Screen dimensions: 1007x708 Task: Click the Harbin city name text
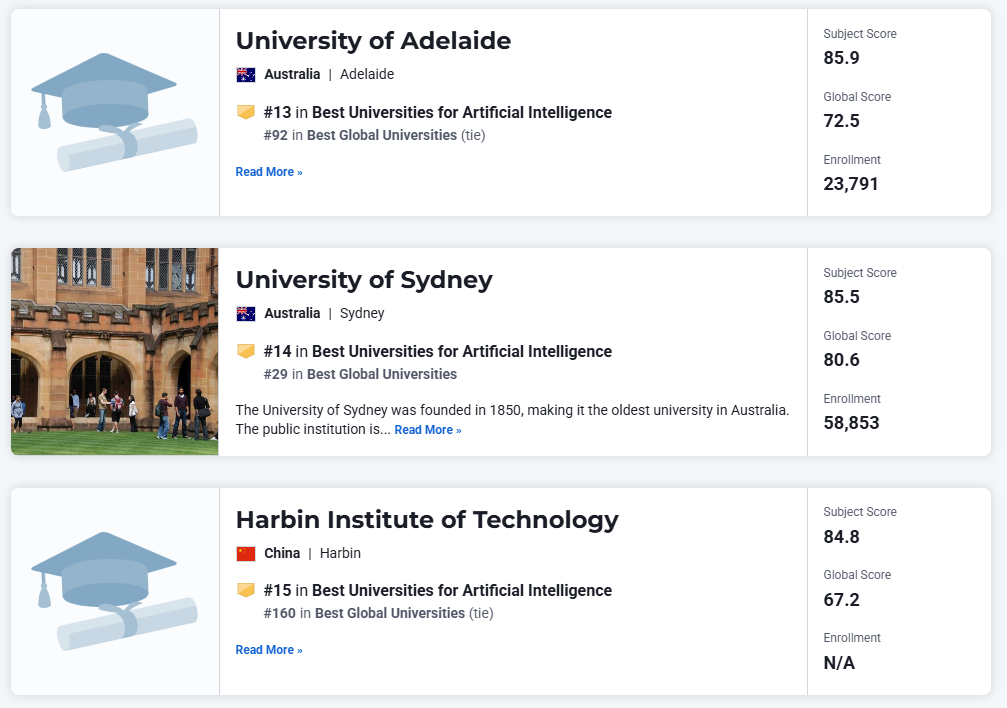click(x=340, y=553)
